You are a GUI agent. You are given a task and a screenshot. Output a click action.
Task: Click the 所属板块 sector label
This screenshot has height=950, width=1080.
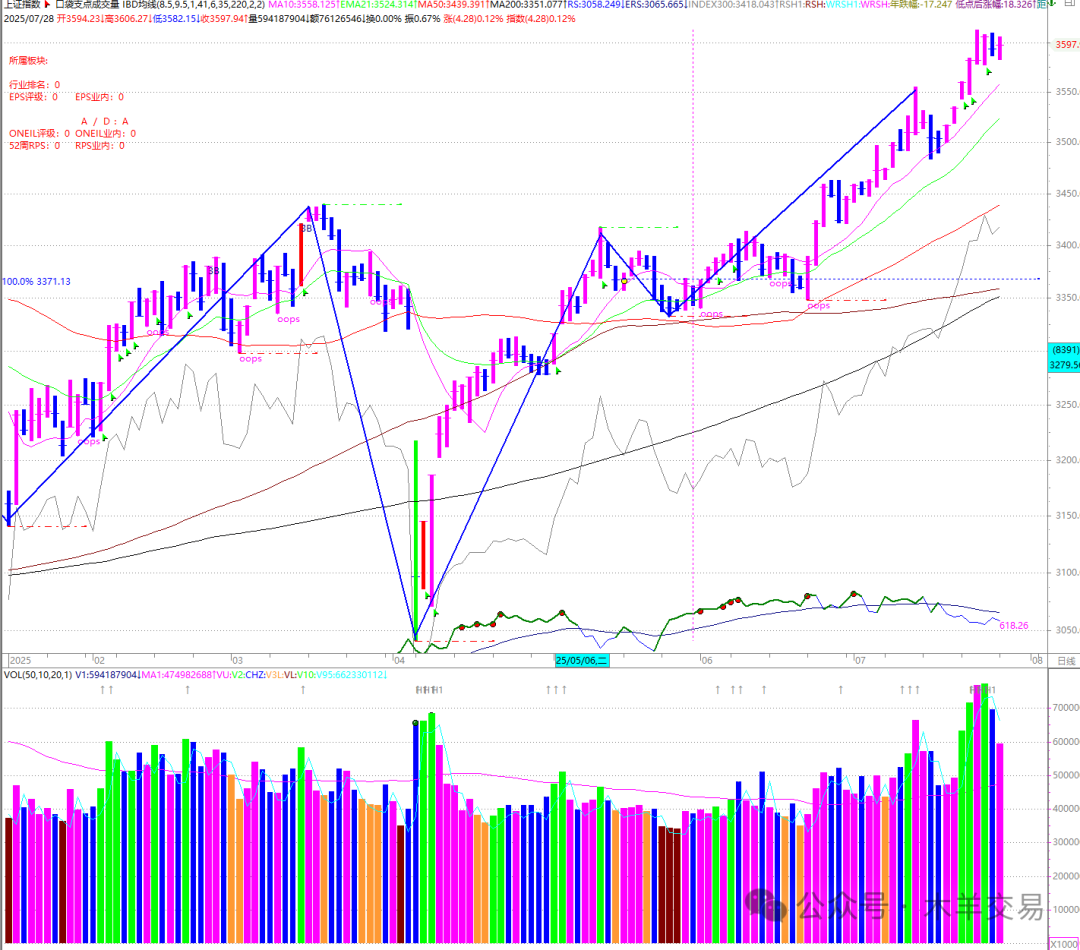(x=28, y=61)
